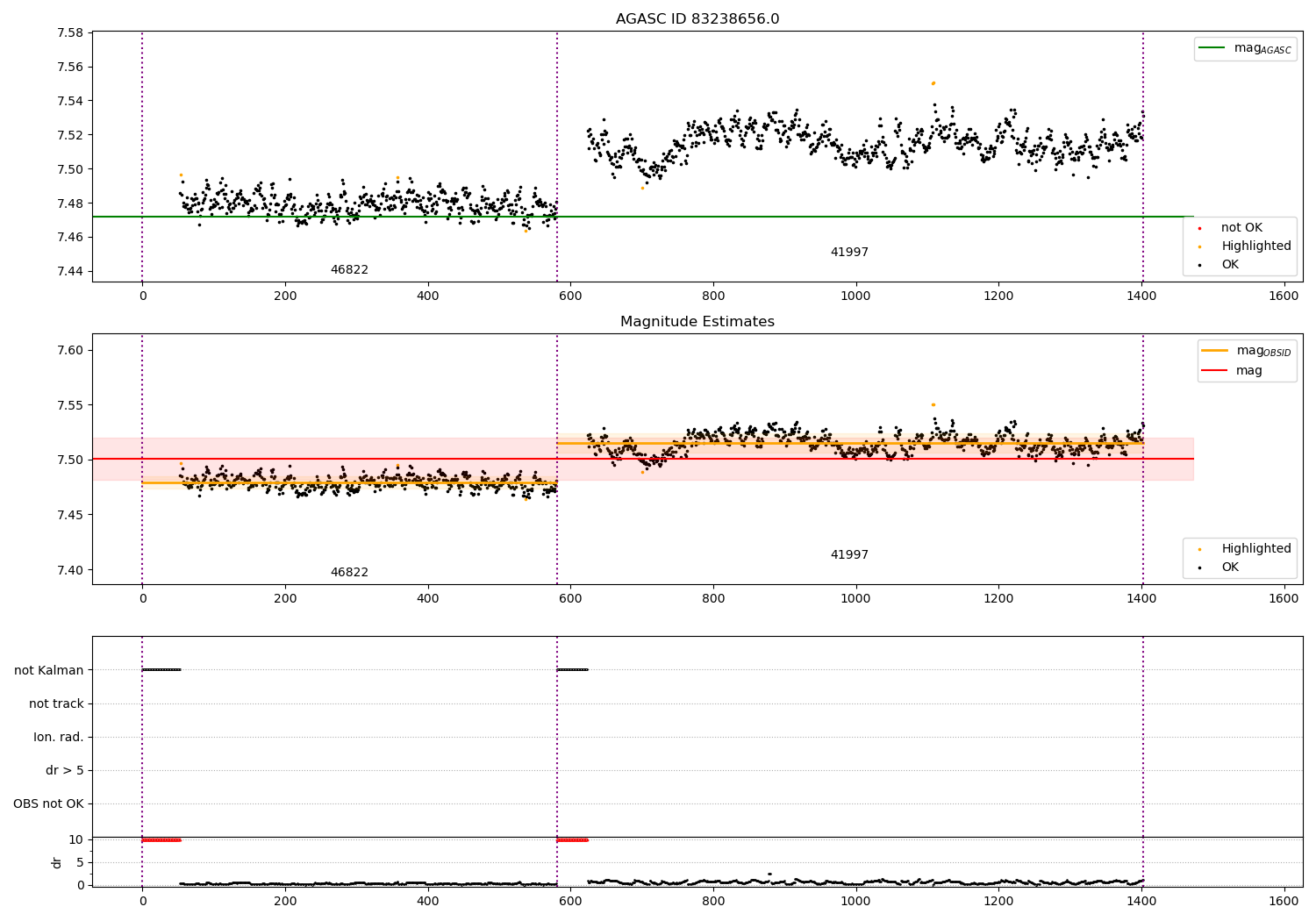Screen dimensions: 1316x921
Task: Select the 7.55 y-axis tick label
Action: [x=70, y=405]
